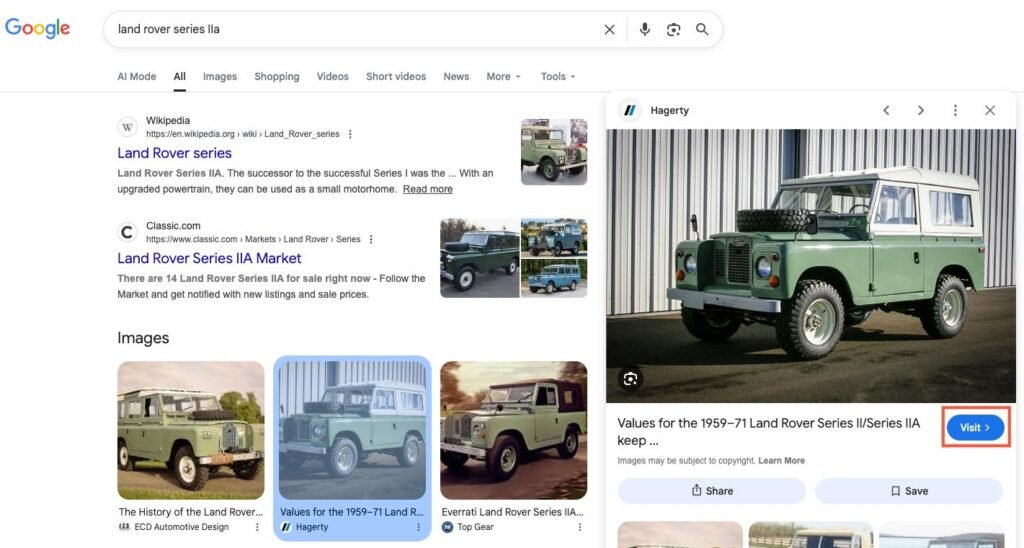
Task: Switch to the Shopping tab
Action: [277, 77]
